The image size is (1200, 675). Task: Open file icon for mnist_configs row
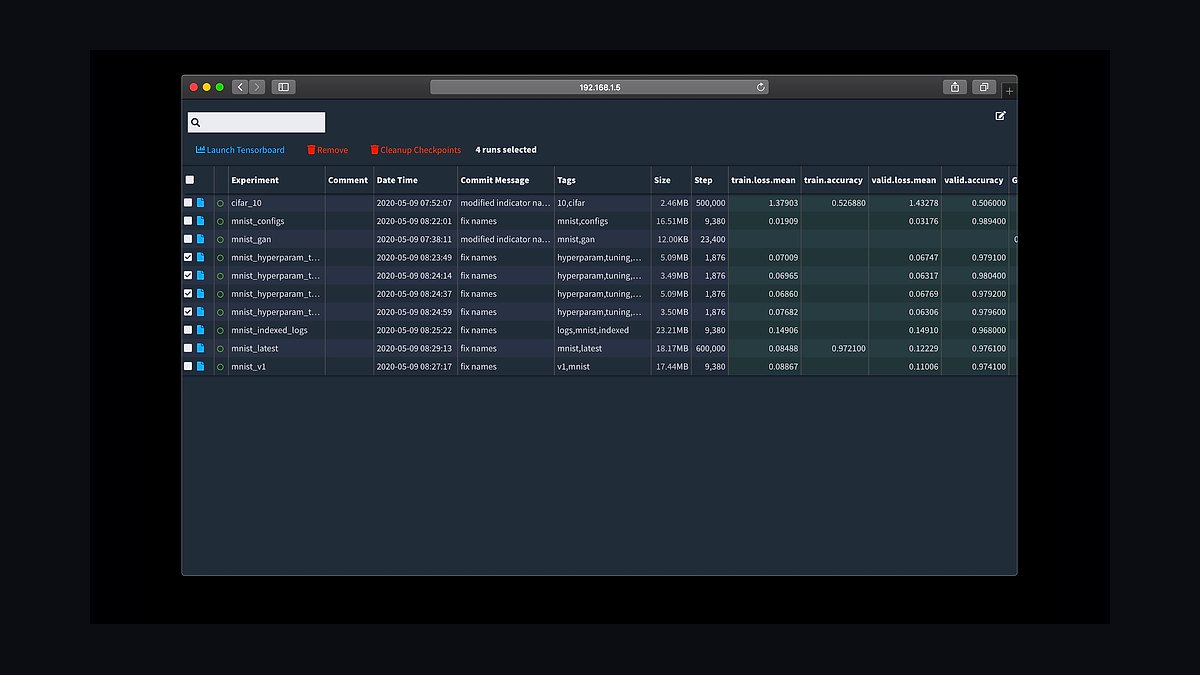[x=200, y=221]
